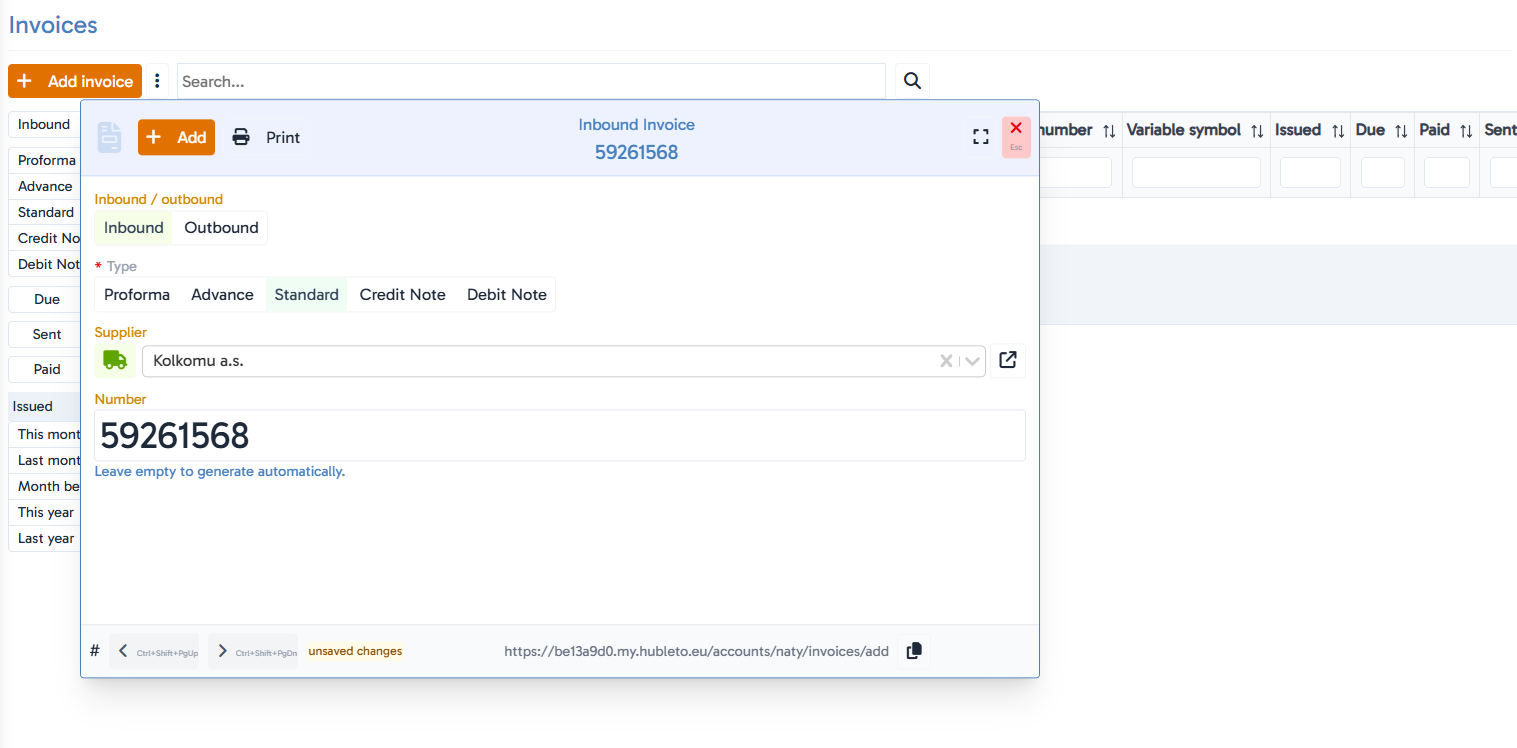Go to previous record with Ctrl+Shift+PgUp arrow

point(154,651)
